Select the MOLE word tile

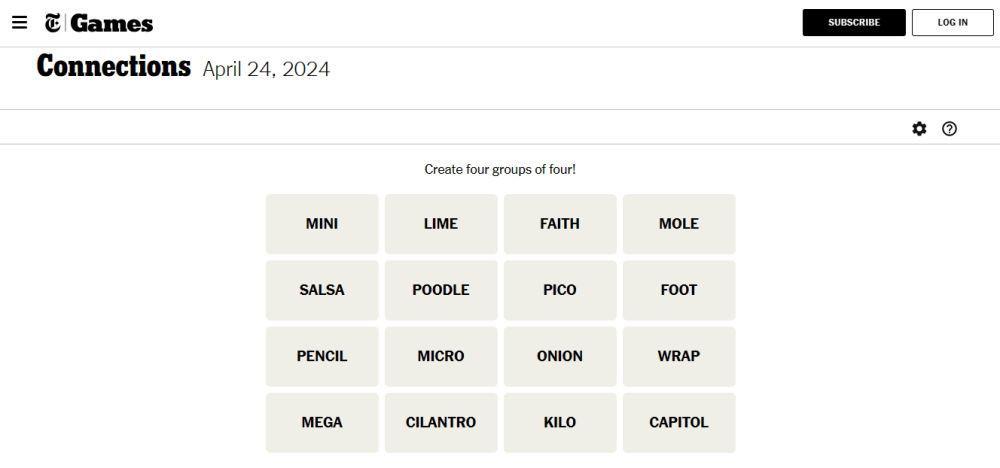pyautogui.click(x=679, y=224)
